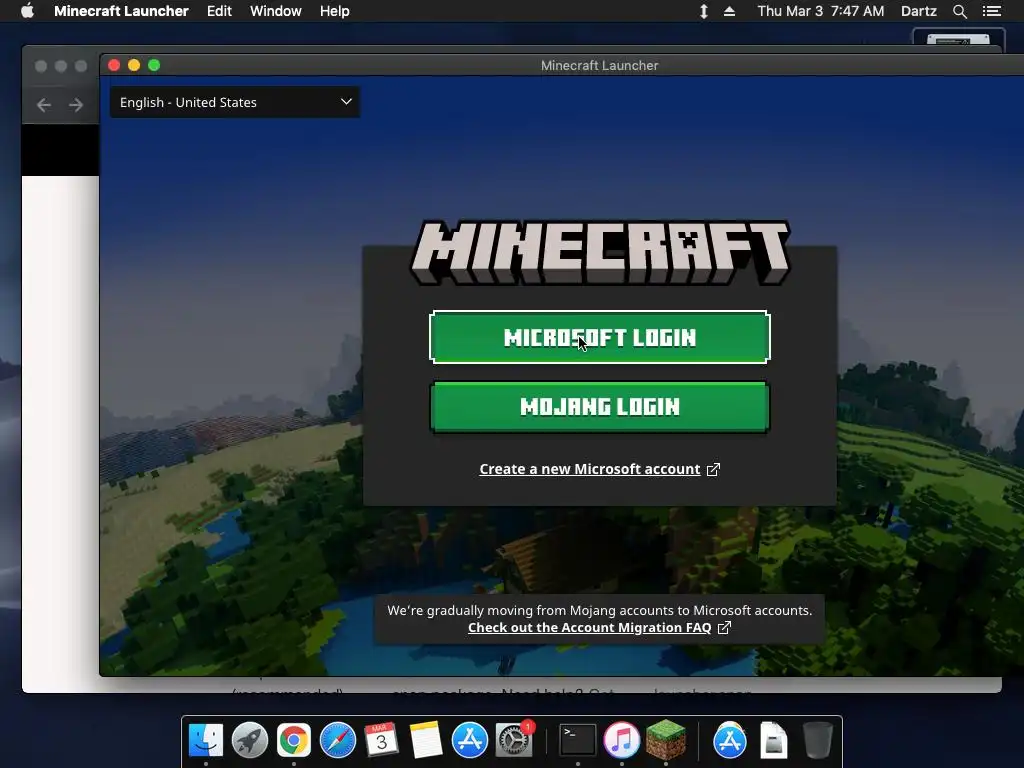This screenshot has height=768, width=1024.
Task: Open Google Chrome from the dock
Action: point(294,740)
